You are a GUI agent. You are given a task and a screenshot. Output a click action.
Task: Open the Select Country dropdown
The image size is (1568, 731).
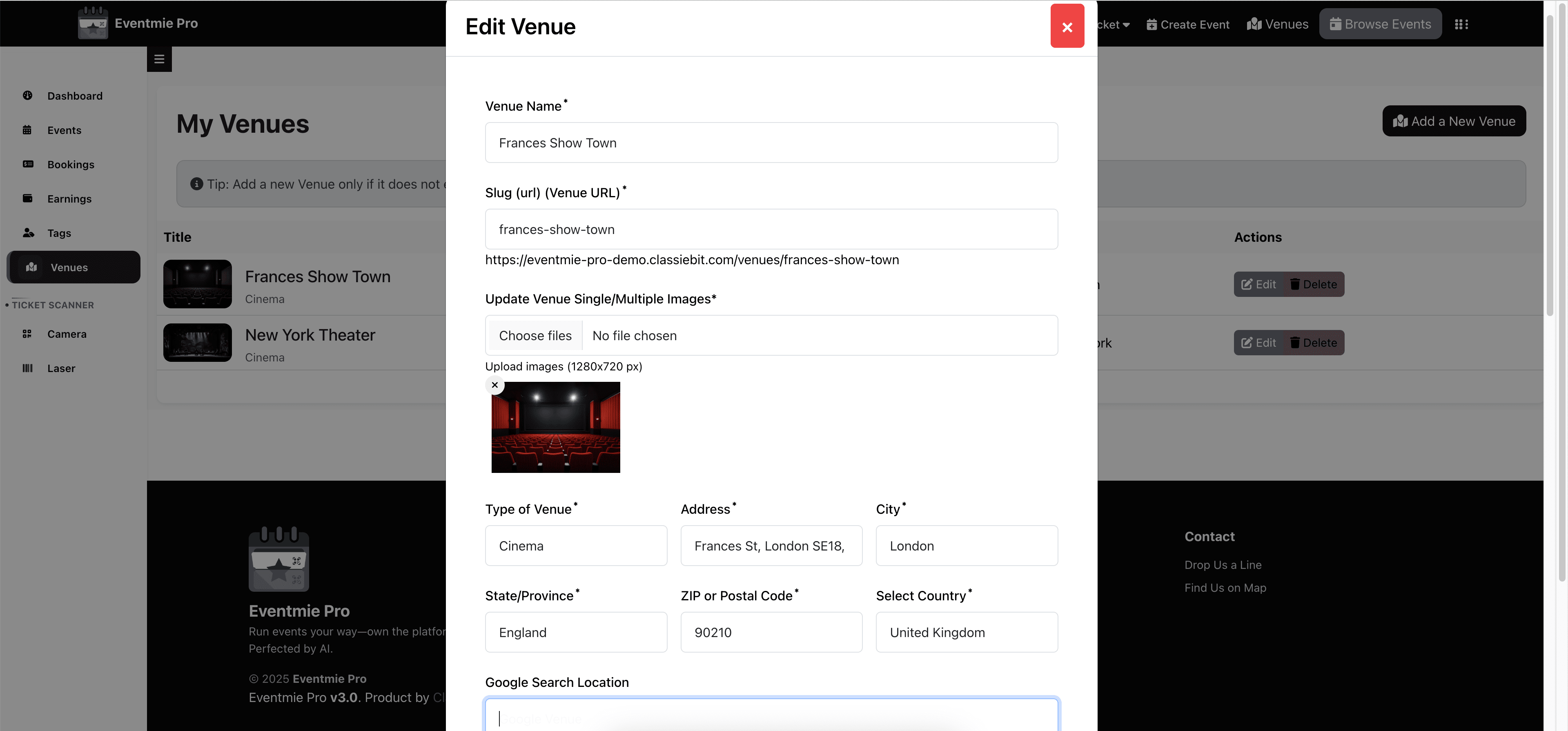(x=966, y=632)
